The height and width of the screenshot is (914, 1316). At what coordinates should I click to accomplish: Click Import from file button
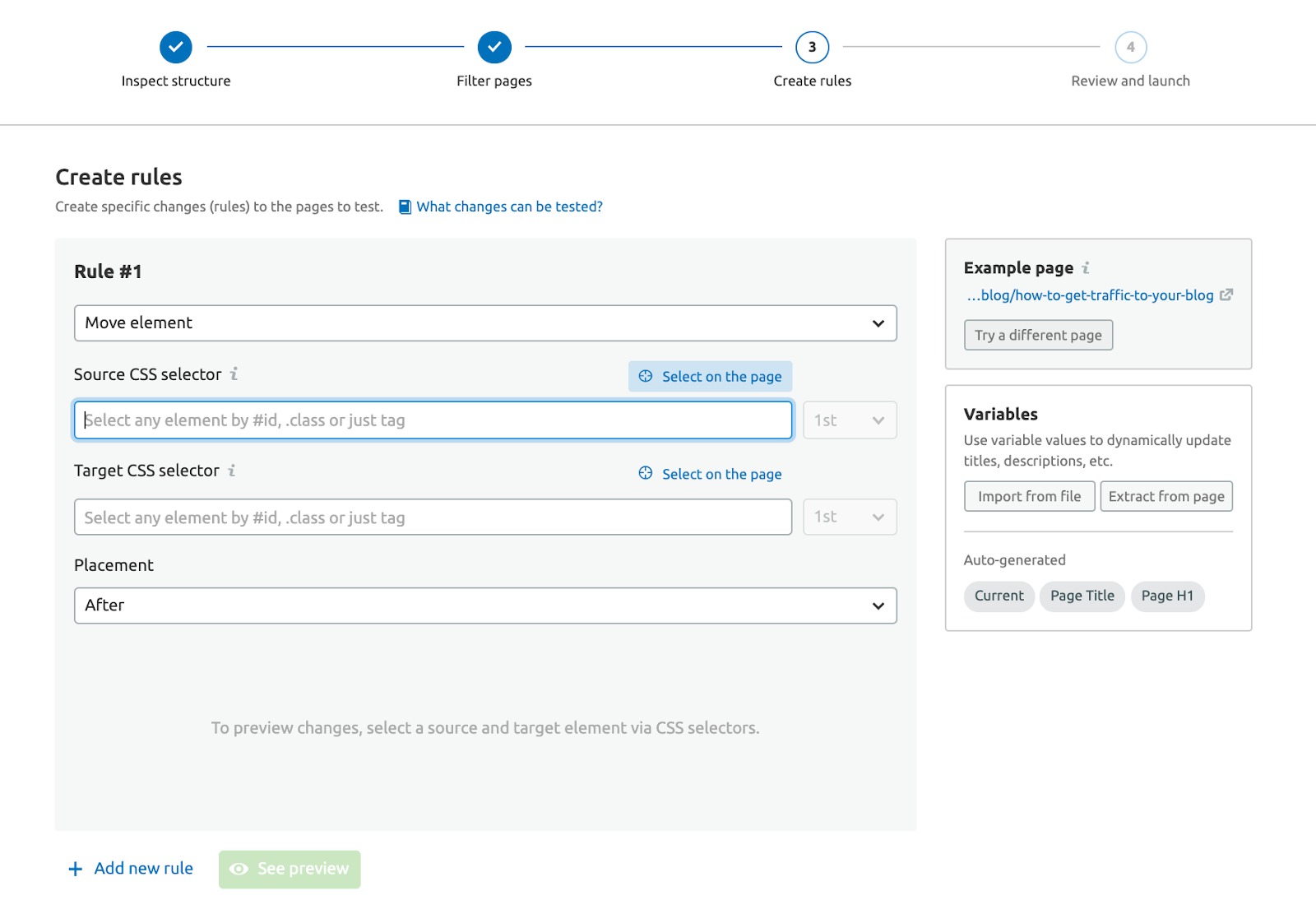[1029, 496]
